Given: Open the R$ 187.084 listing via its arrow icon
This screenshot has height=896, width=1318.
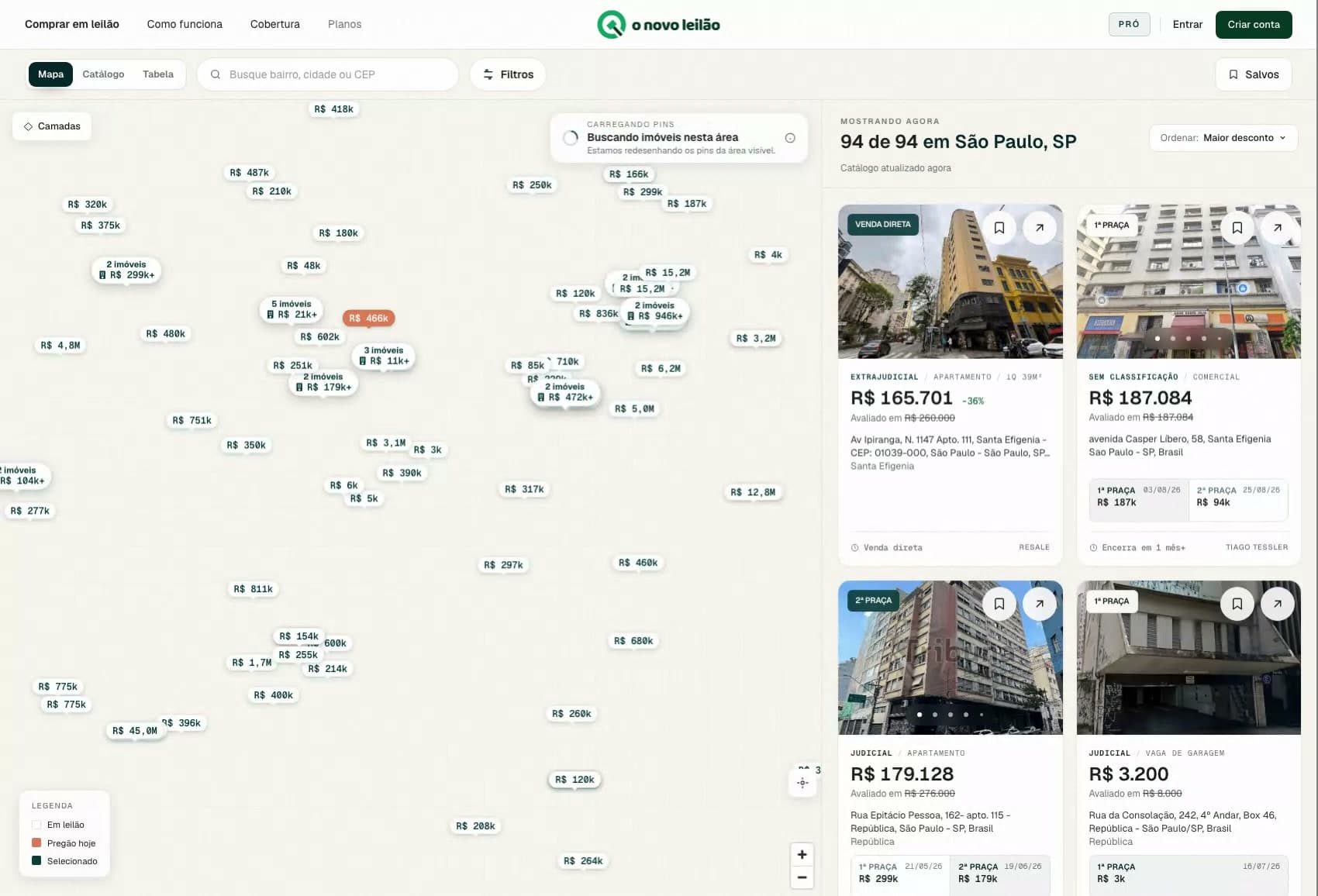Looking at the screenshot, I should (1277, 228).
